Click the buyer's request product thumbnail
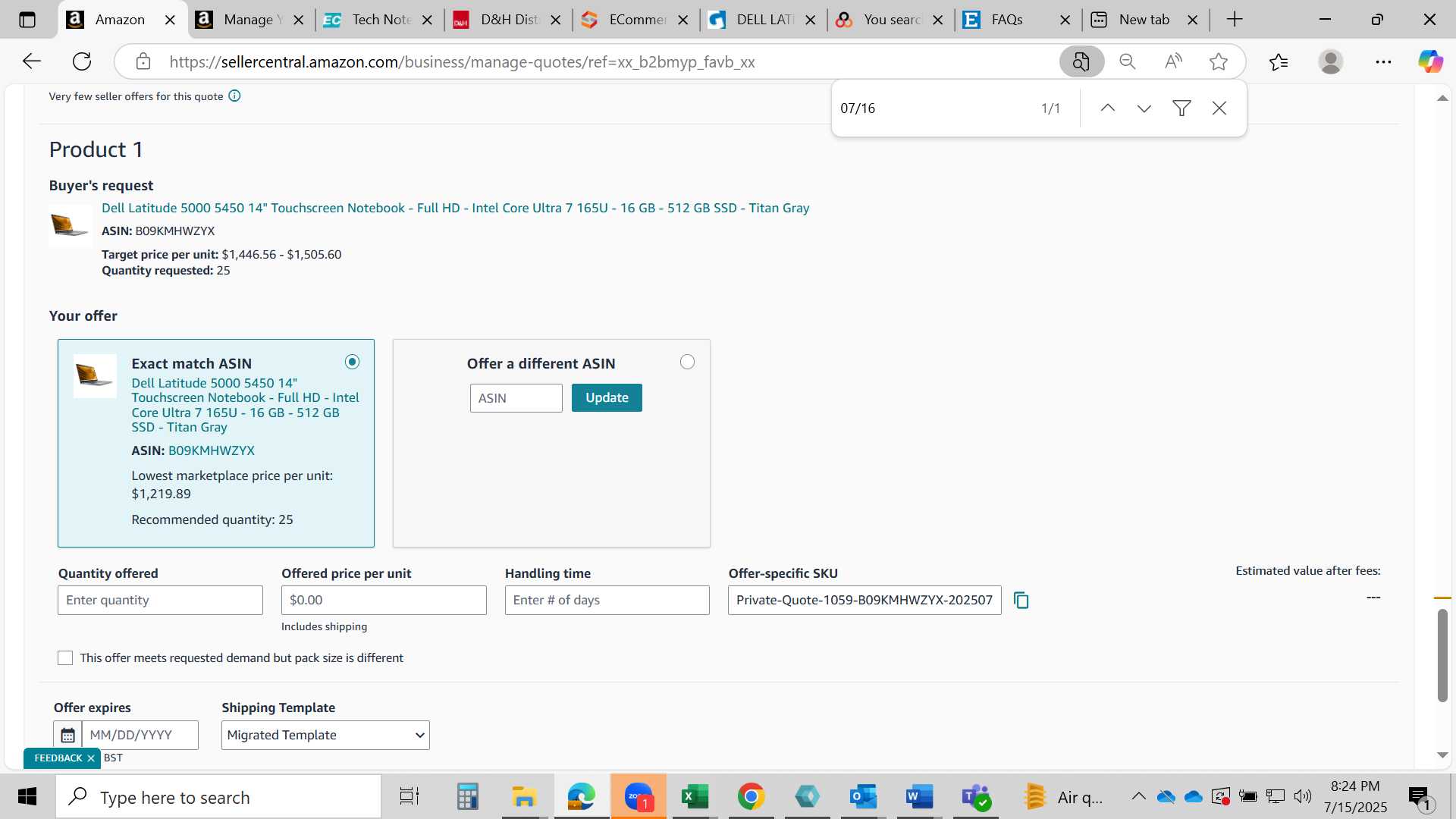This screenshot has width=1456, height=819. 70,225
